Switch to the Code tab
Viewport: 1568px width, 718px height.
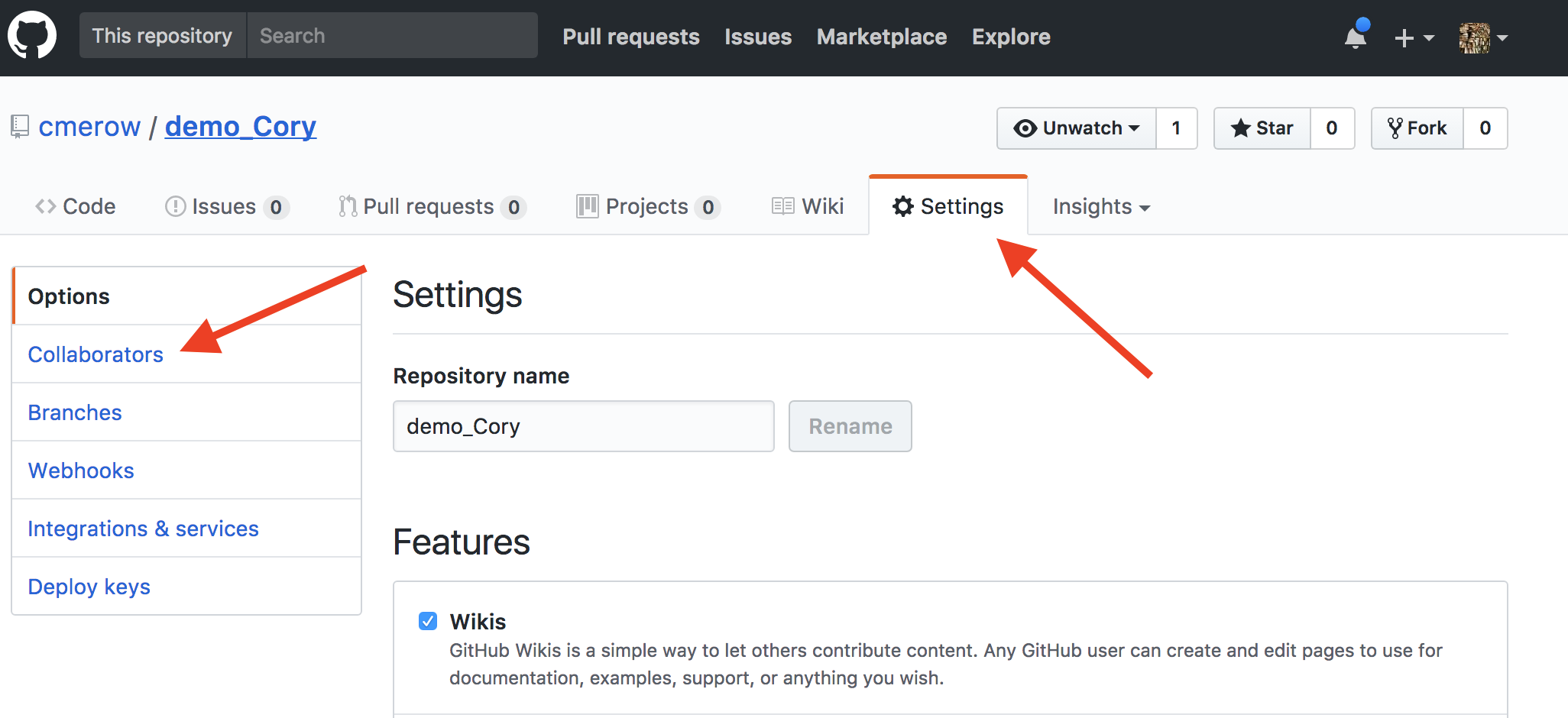[x=76, y=206]
